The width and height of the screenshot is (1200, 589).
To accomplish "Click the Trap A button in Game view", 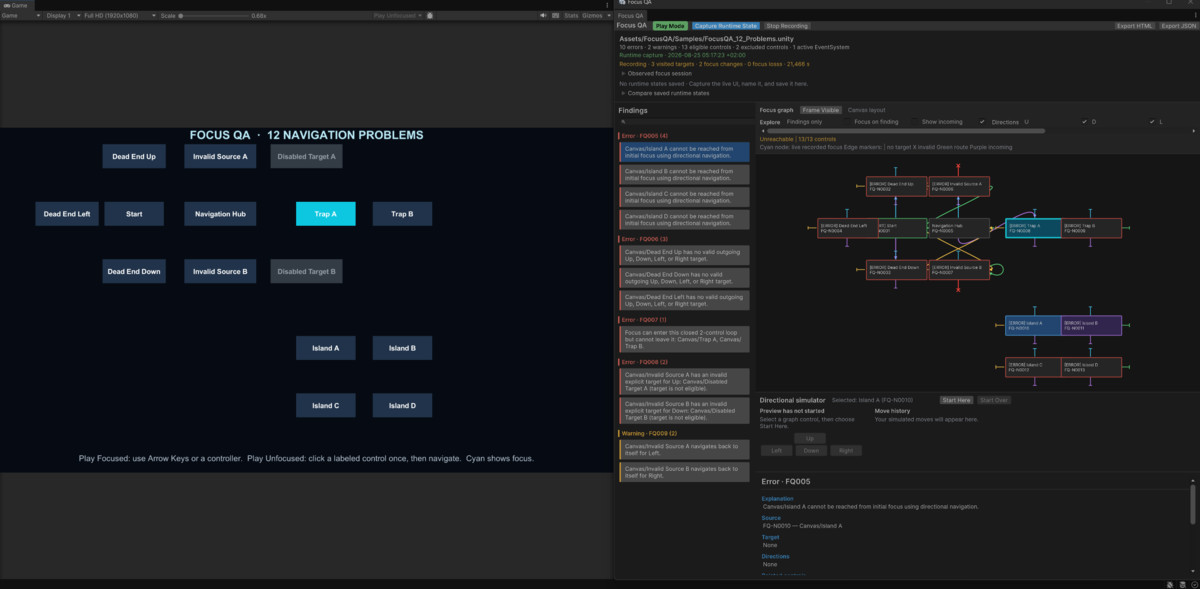I will [325, 213].
